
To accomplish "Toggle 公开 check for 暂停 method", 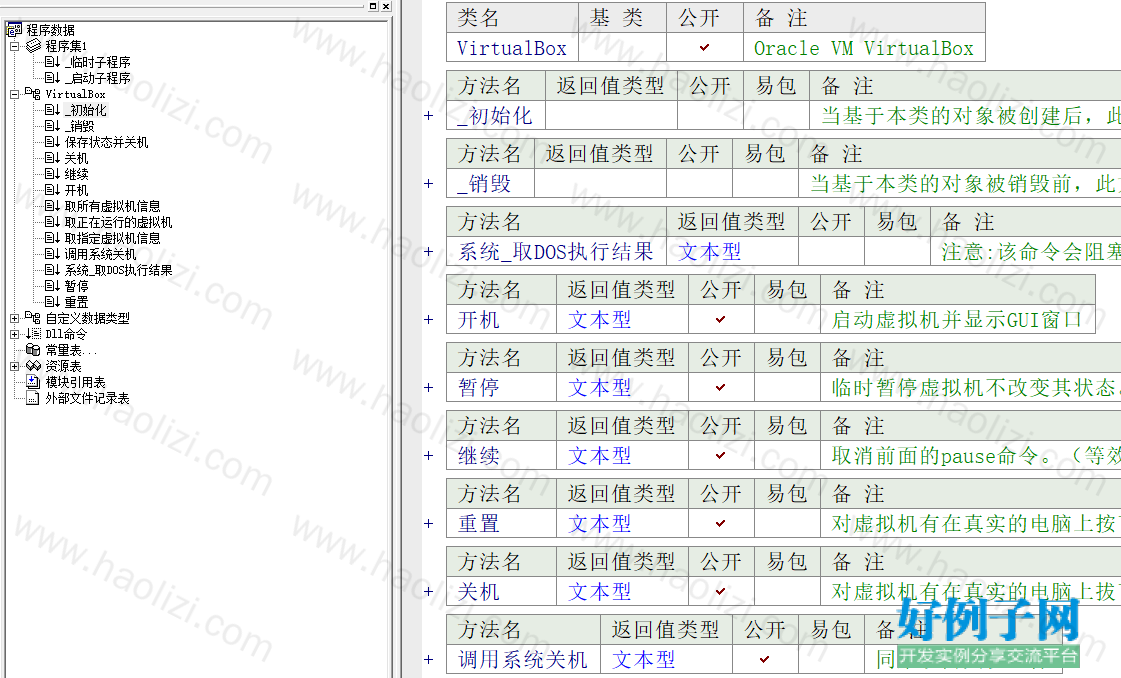I will click(x=721, y=388).
